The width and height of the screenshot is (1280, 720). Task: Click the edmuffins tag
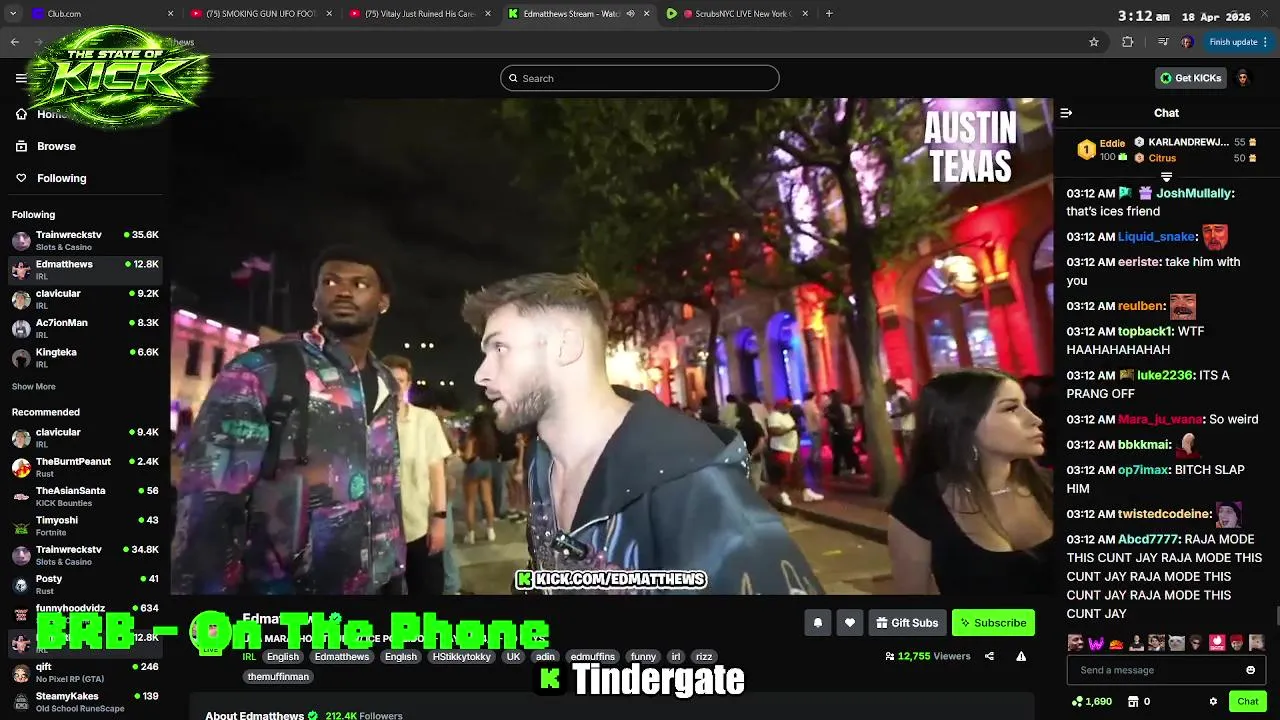click(x=593, y=657)
